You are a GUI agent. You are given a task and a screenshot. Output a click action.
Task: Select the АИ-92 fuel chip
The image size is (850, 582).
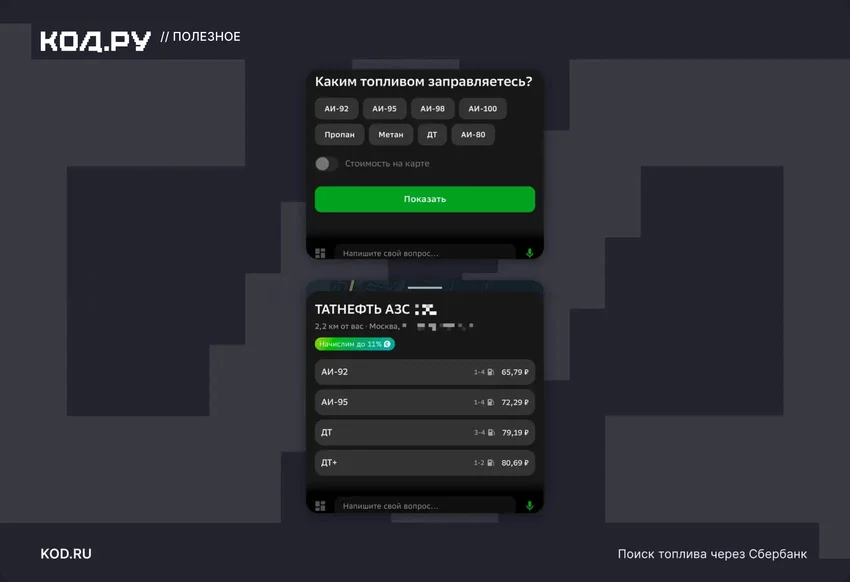coord(336,108)
